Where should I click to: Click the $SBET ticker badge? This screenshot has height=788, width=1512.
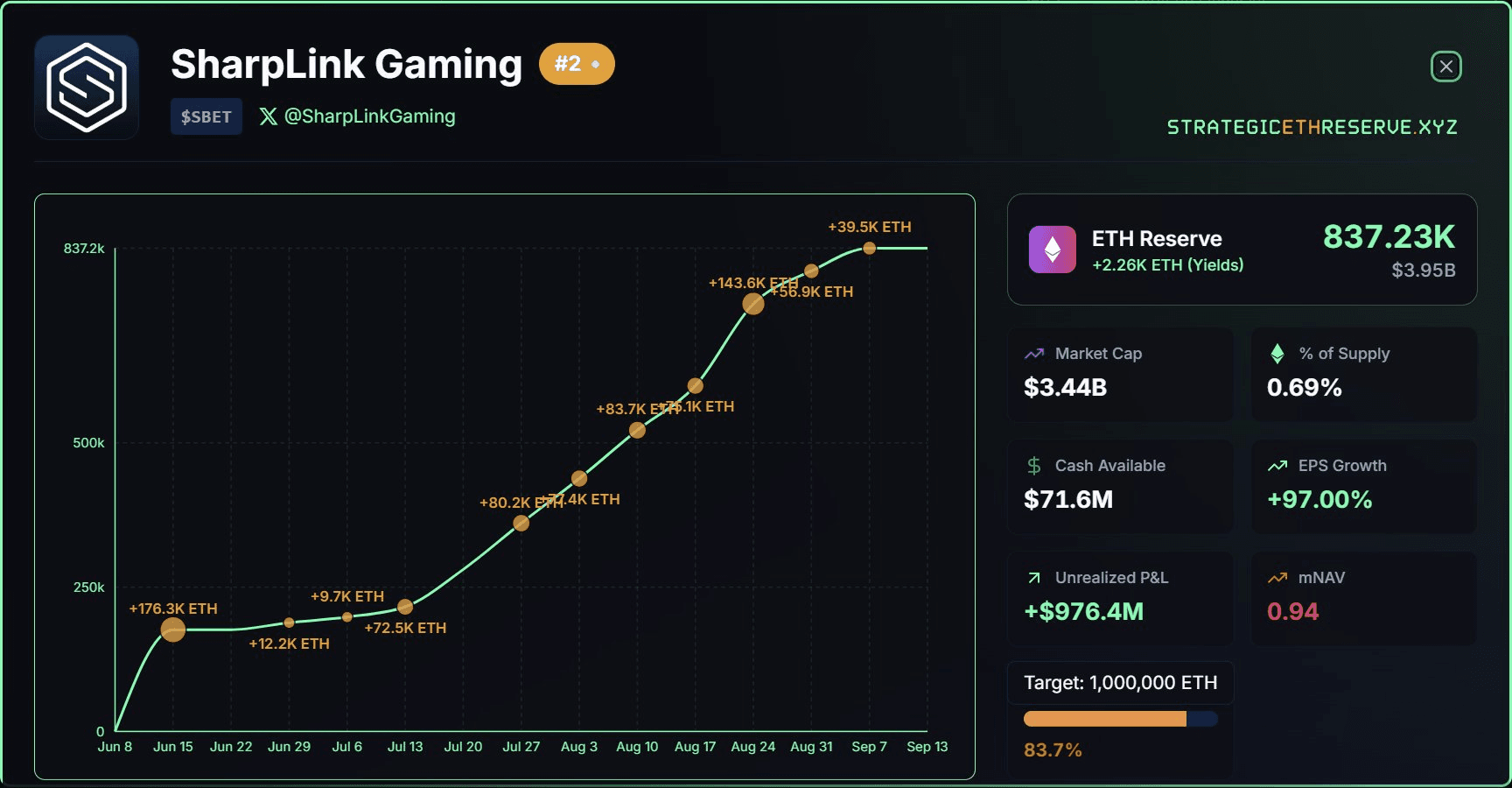206,116
